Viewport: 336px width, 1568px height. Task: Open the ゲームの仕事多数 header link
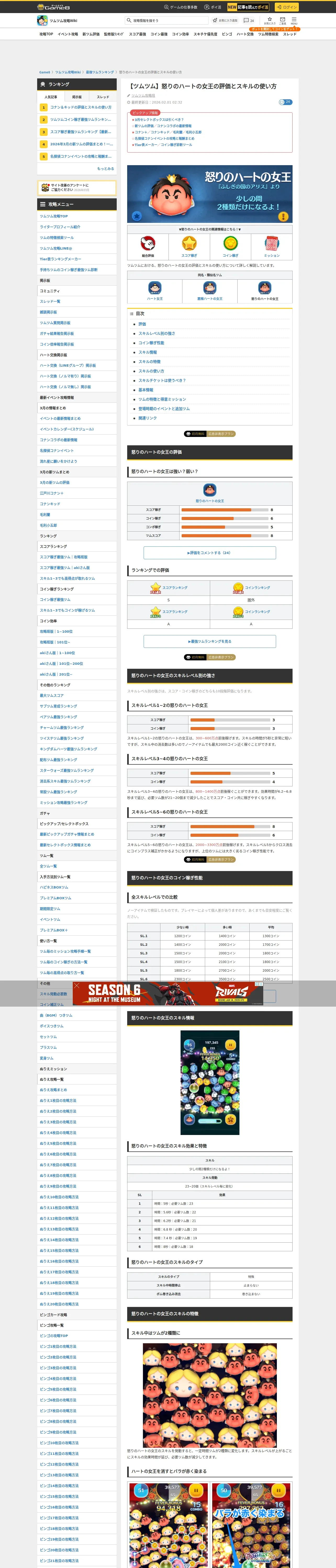coord(181,7)
